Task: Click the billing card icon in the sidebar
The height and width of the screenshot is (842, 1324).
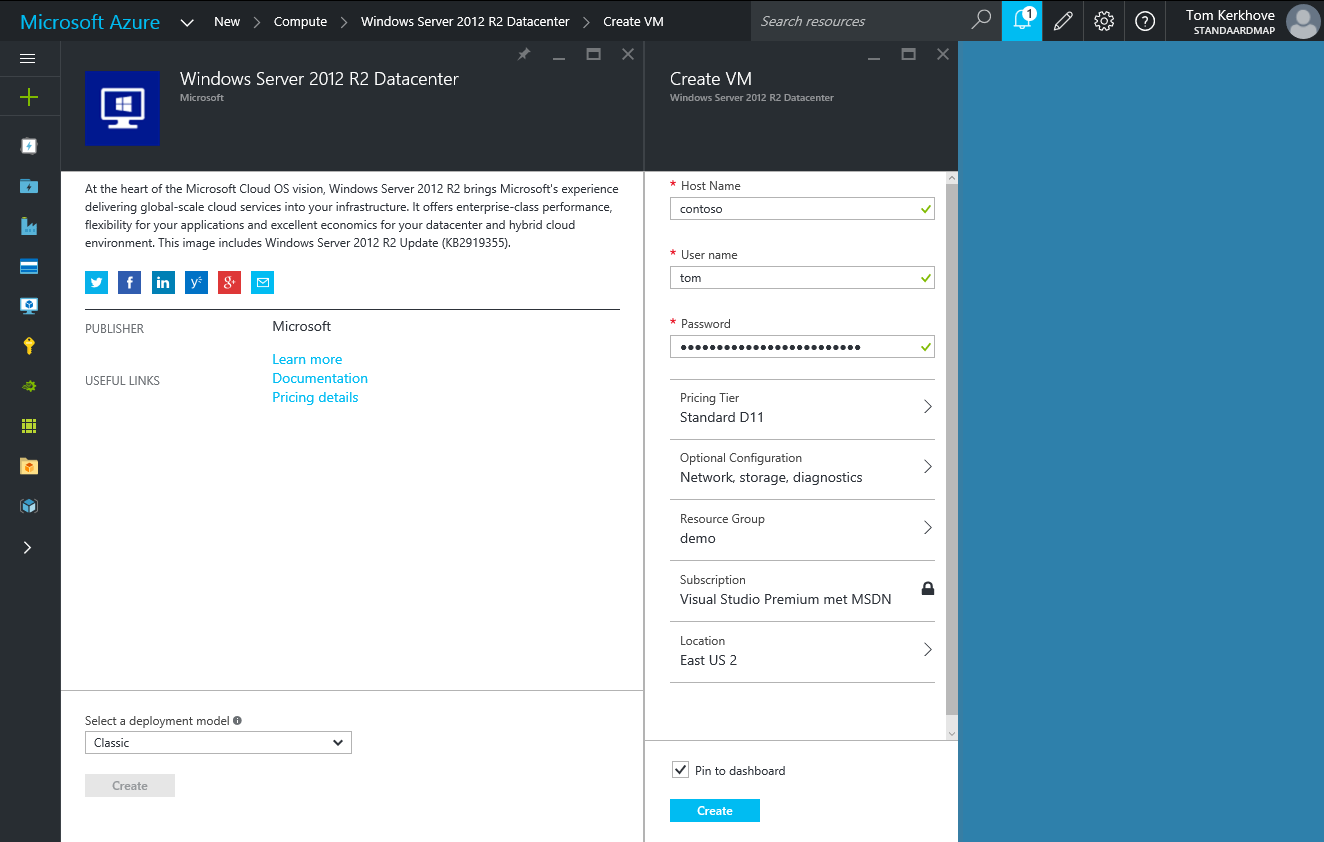Action: pyautogui.click(x=28, y=265)
